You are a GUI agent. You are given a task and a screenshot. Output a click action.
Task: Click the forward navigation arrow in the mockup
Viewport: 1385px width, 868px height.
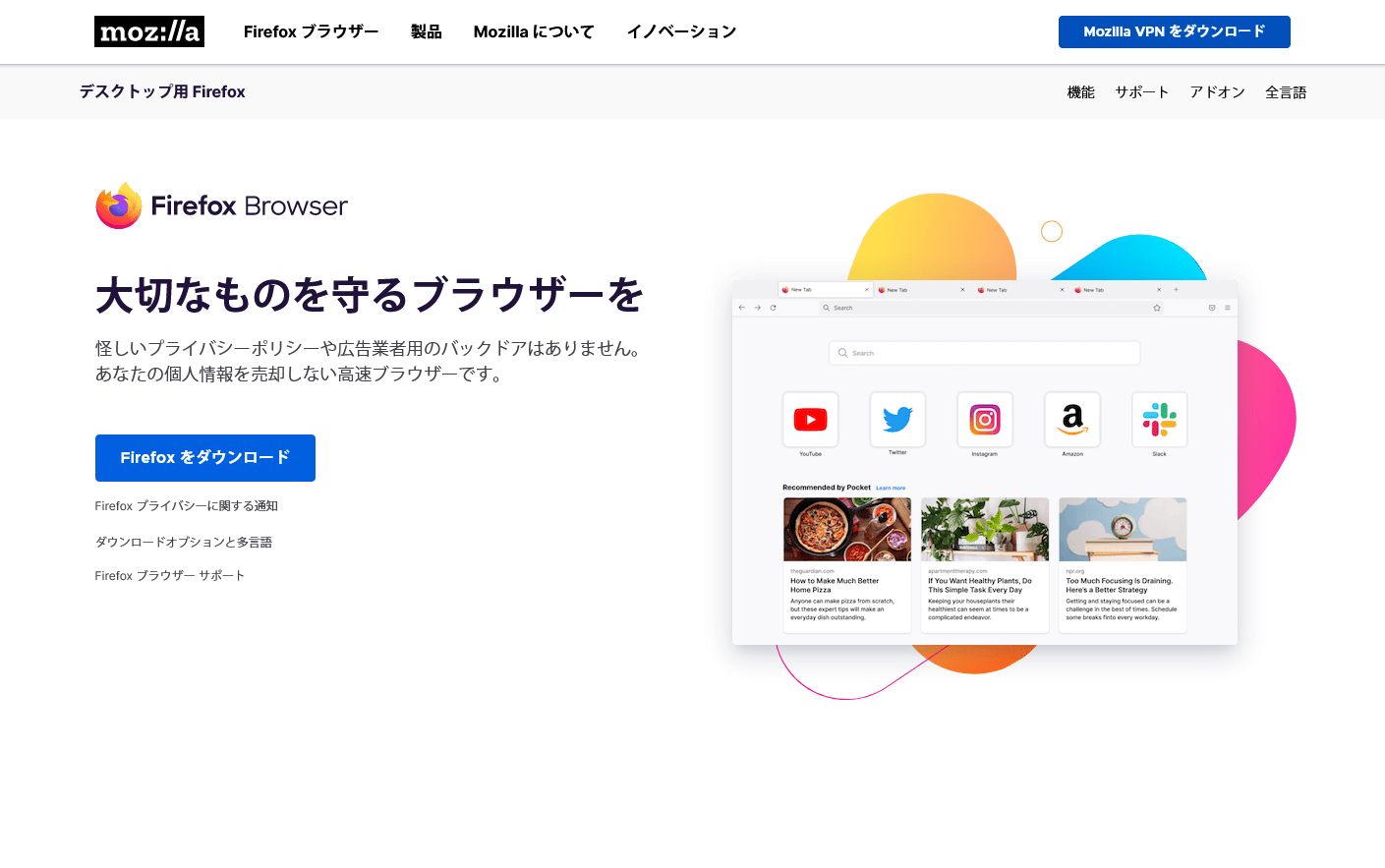(x=757, y=307)
